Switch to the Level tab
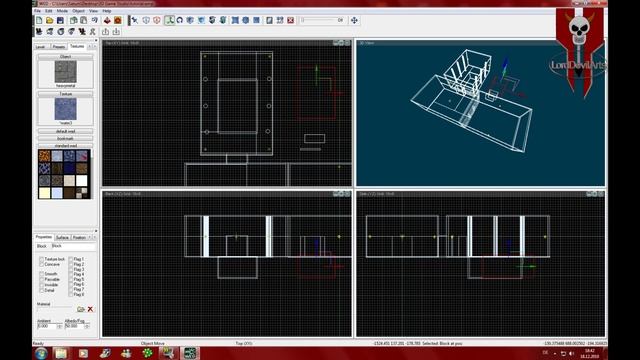640x360 pixels. (40, 47)
